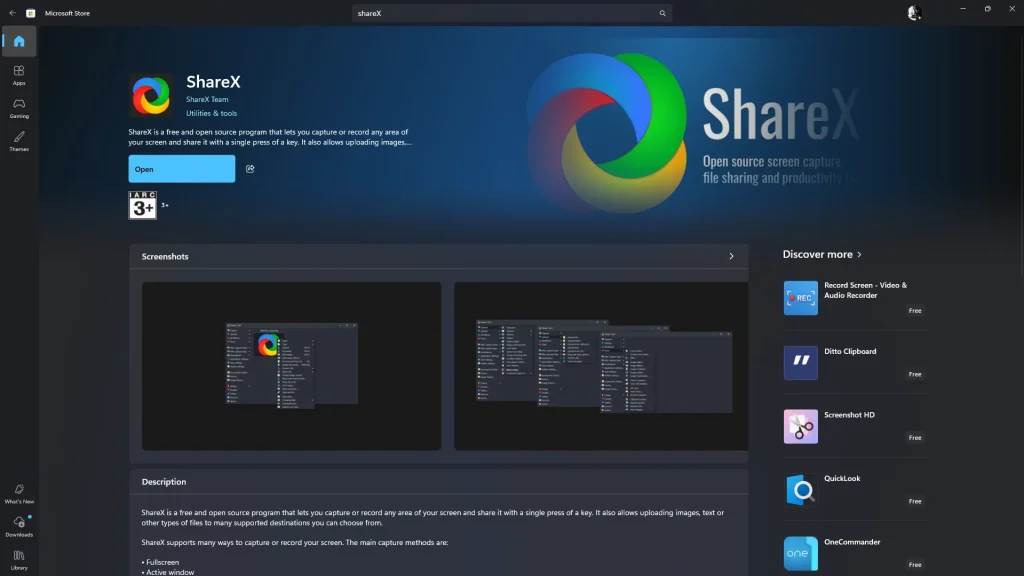This screenshot has height=576, width=1024.
Task: Click the ShareX hero banner image
Action: pyautogui.click(x=692, y=134)
